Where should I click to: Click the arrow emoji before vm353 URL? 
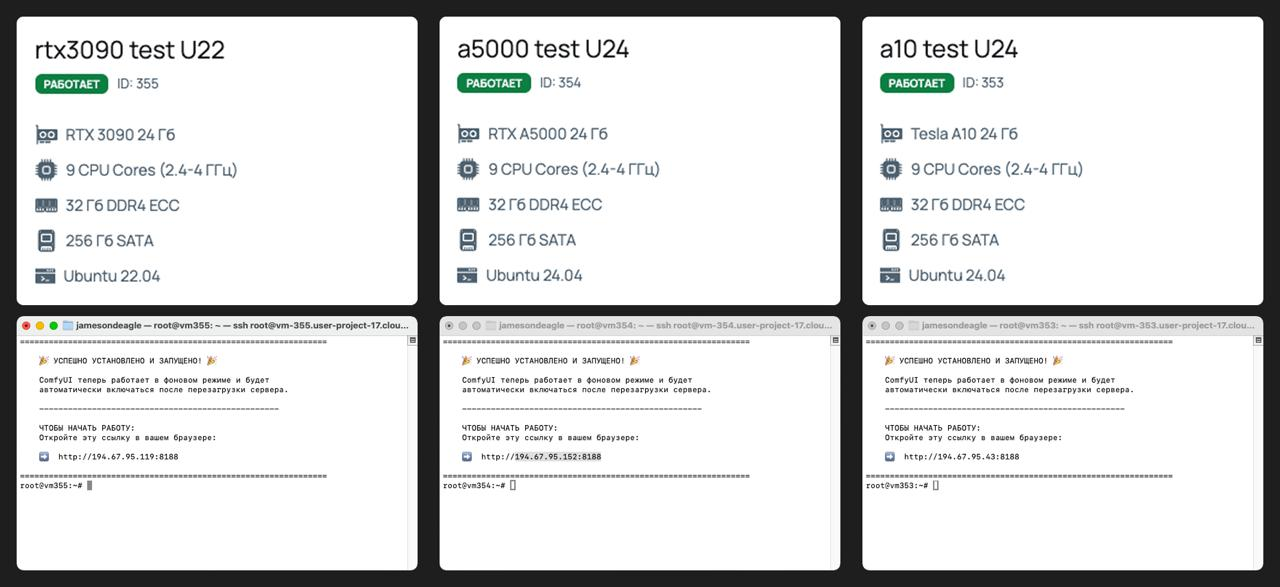pos(889,456)
